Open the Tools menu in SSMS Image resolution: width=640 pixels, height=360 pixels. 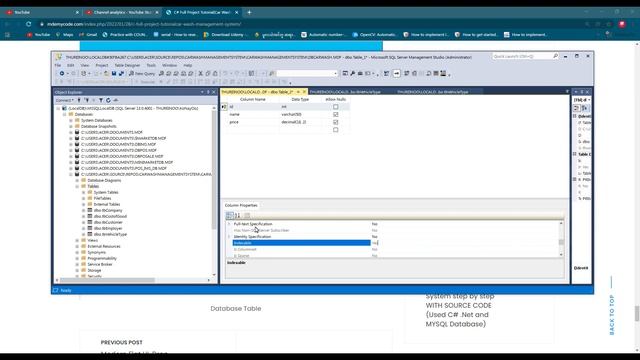pos(151,65)
